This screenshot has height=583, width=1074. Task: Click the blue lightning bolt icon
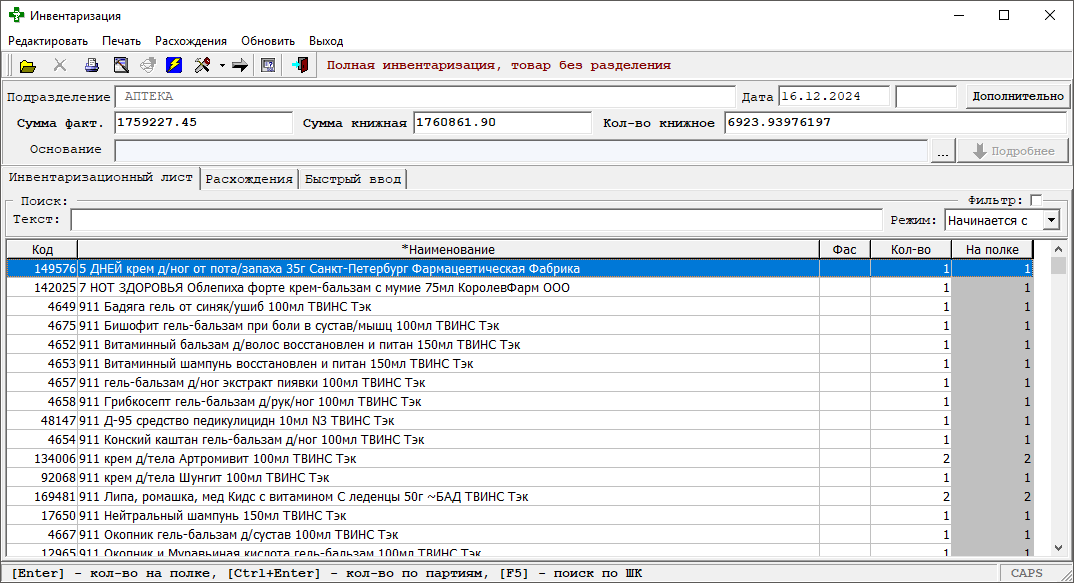(x=174, y=66)
